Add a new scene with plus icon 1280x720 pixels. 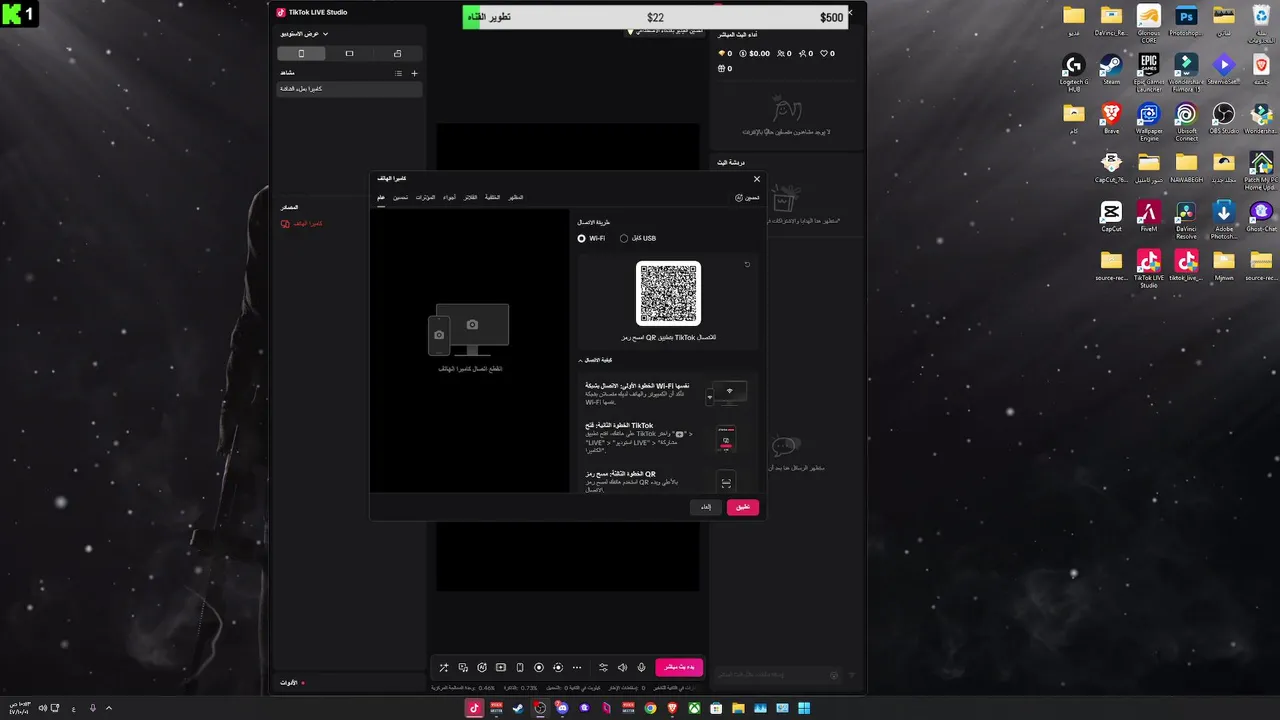pos(415,73)
